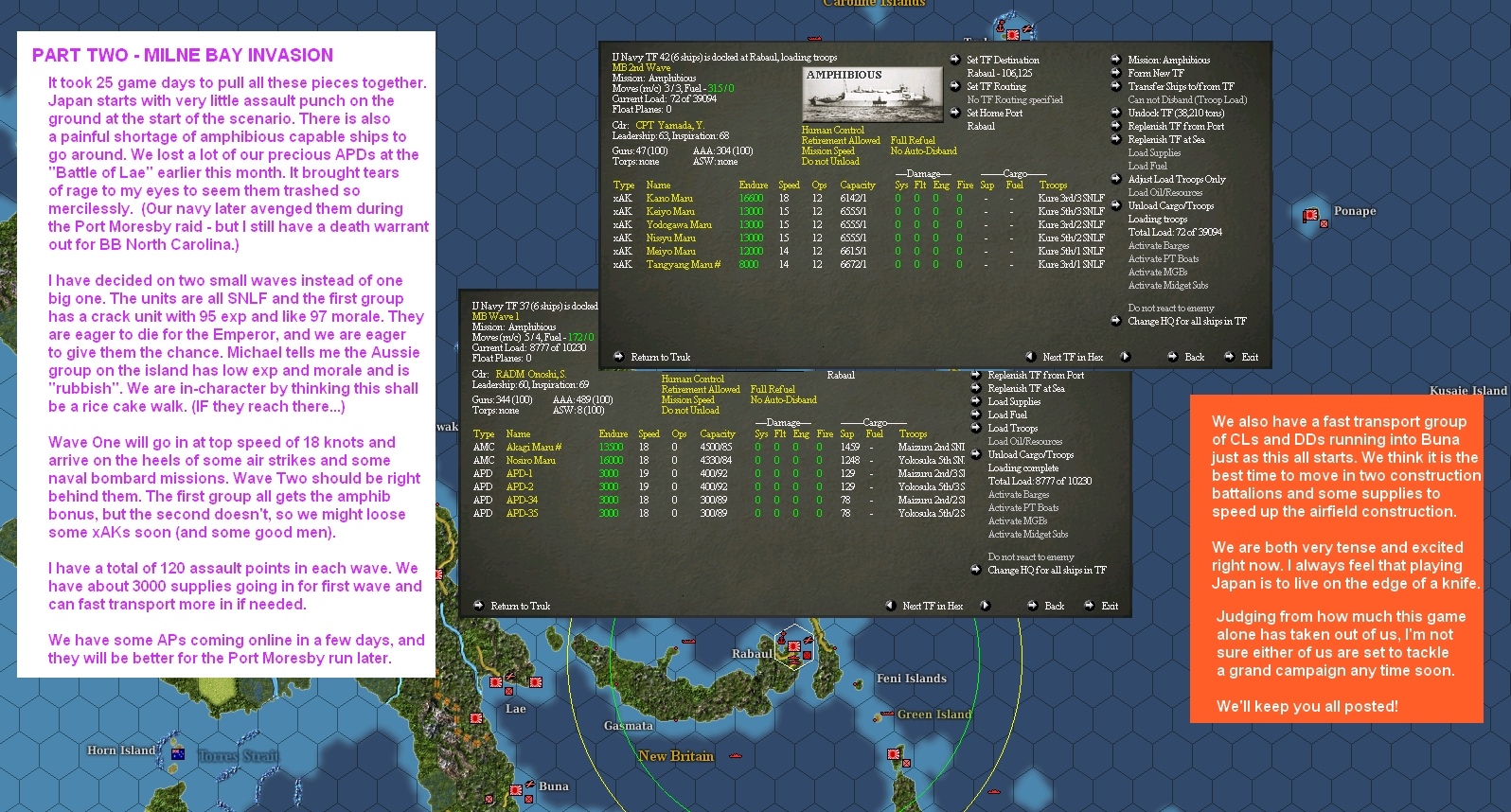Toggle Mission Speed in TF 42 panel
The width and height of the screenshot is (1511, 812).
point(828,151)
